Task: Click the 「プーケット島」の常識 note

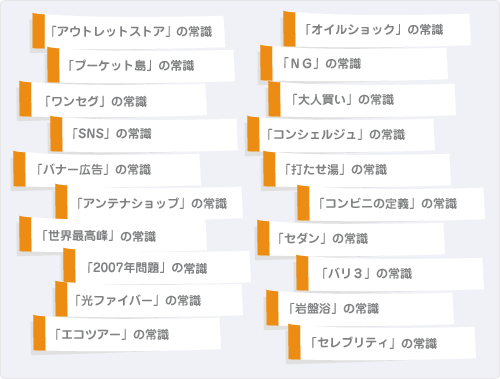Action: [141, 65]
